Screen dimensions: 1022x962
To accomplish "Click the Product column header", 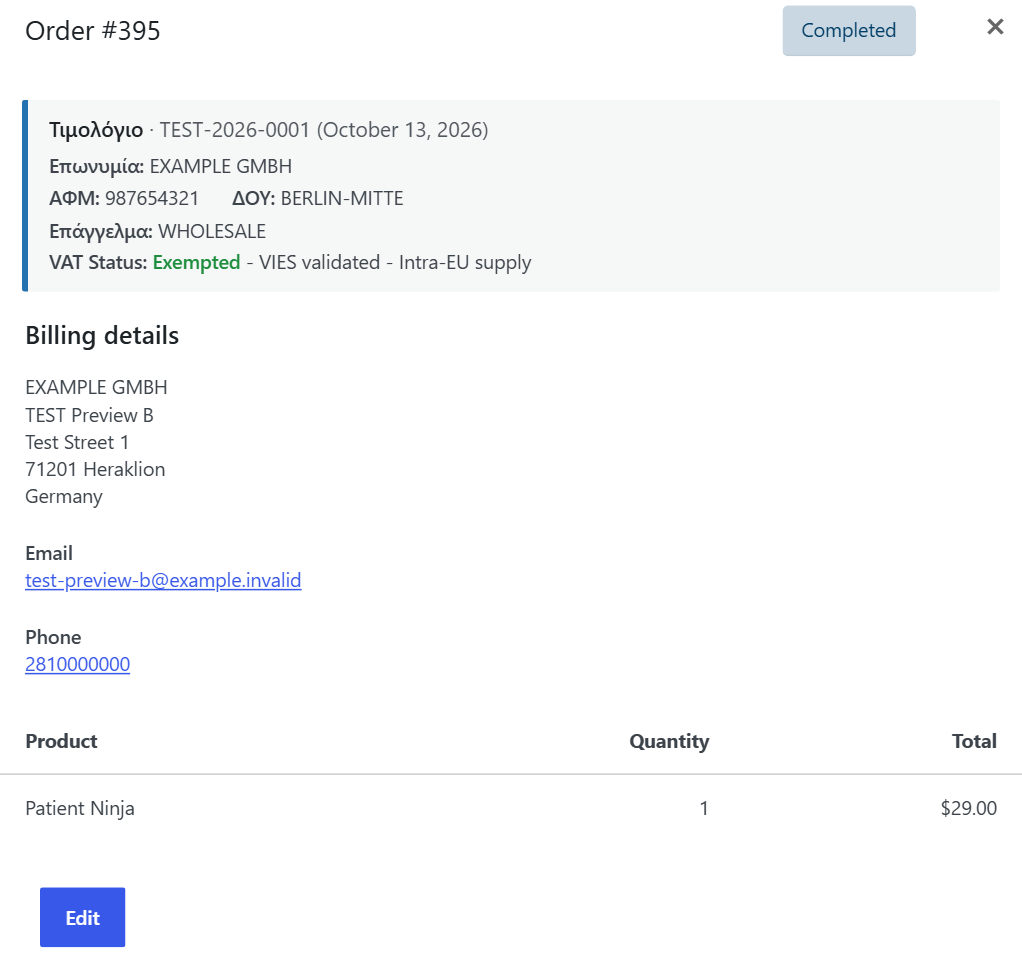I will click(x=61, y=741).
